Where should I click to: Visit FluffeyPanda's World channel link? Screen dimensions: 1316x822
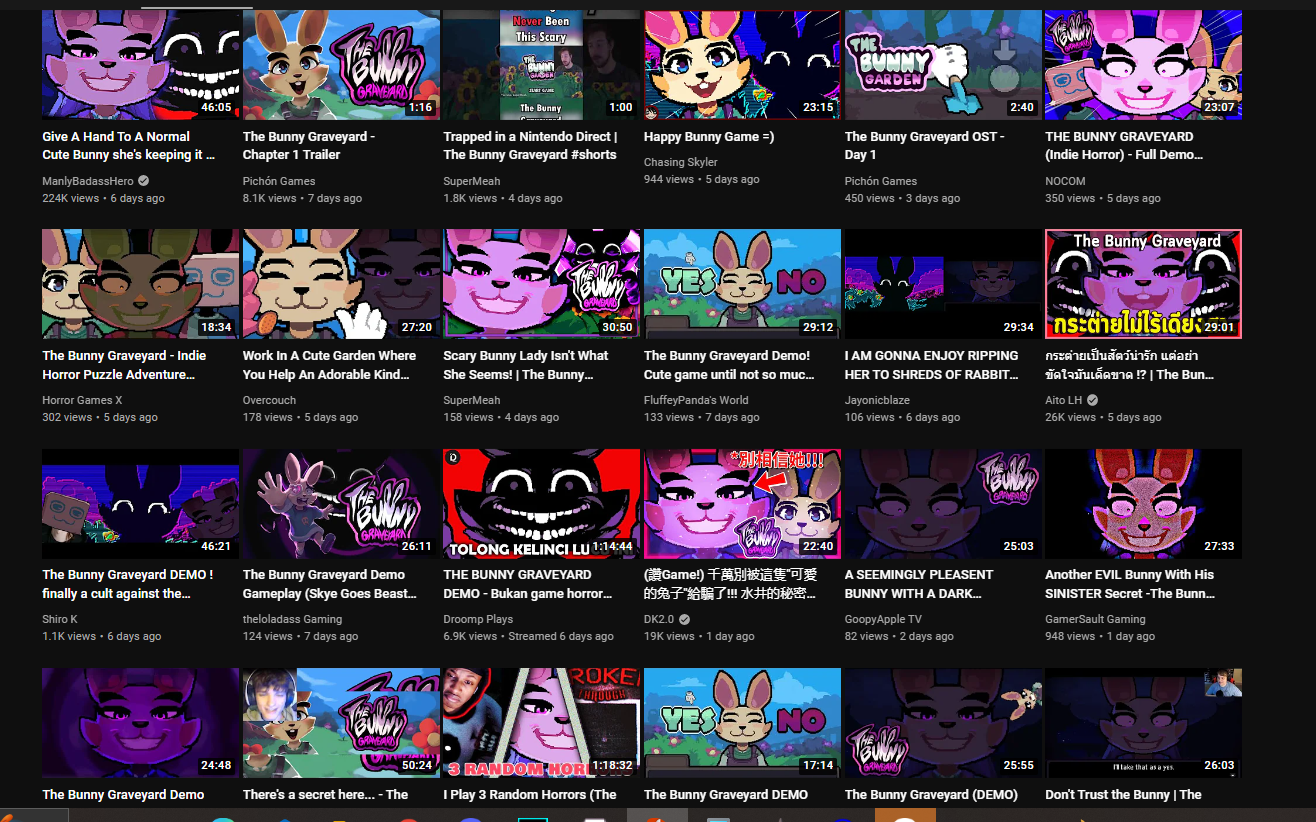696,400
